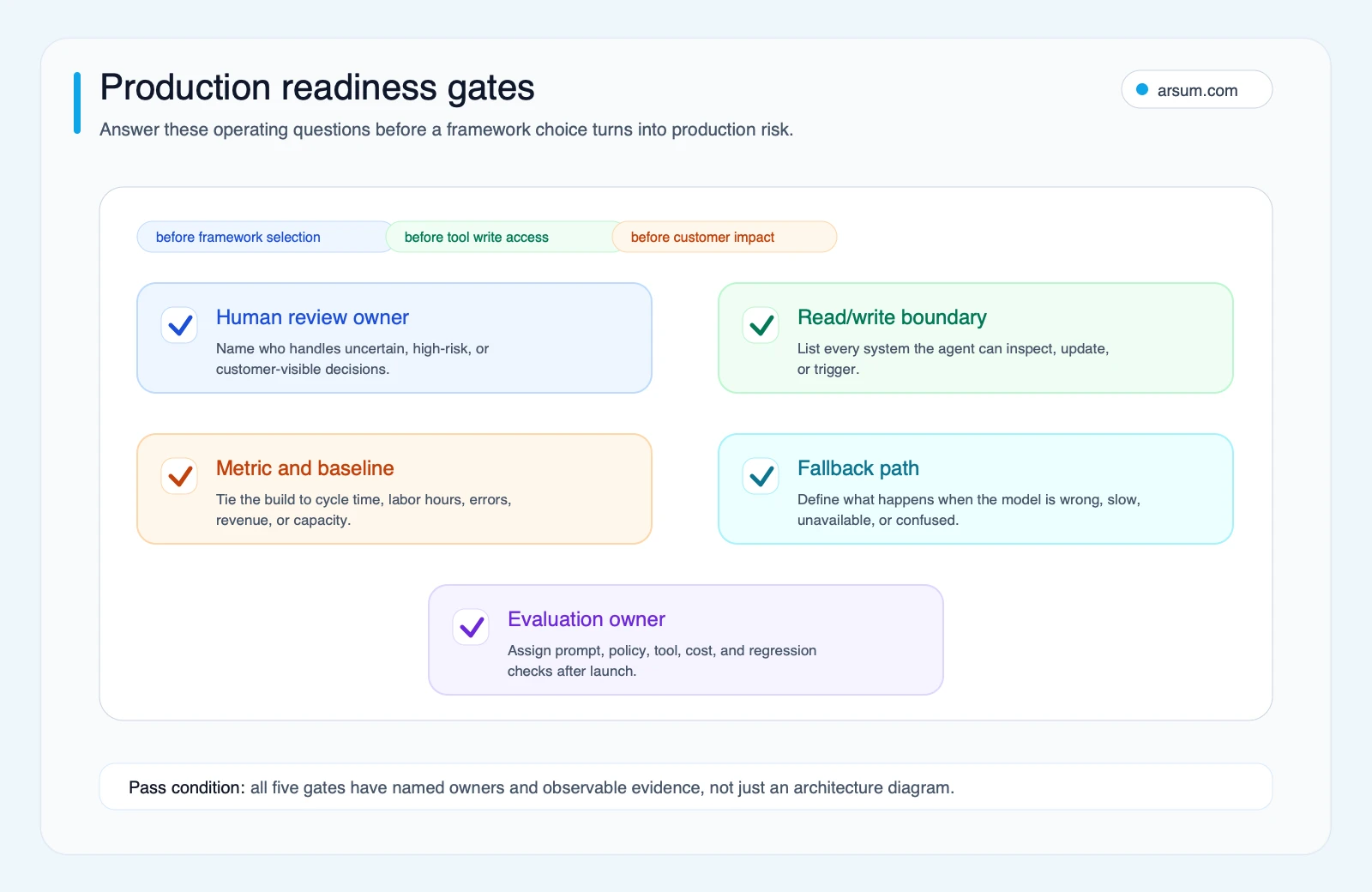Click the 'Evaluation owner' heading
The image size is (1372, 892).
(587, 619)
